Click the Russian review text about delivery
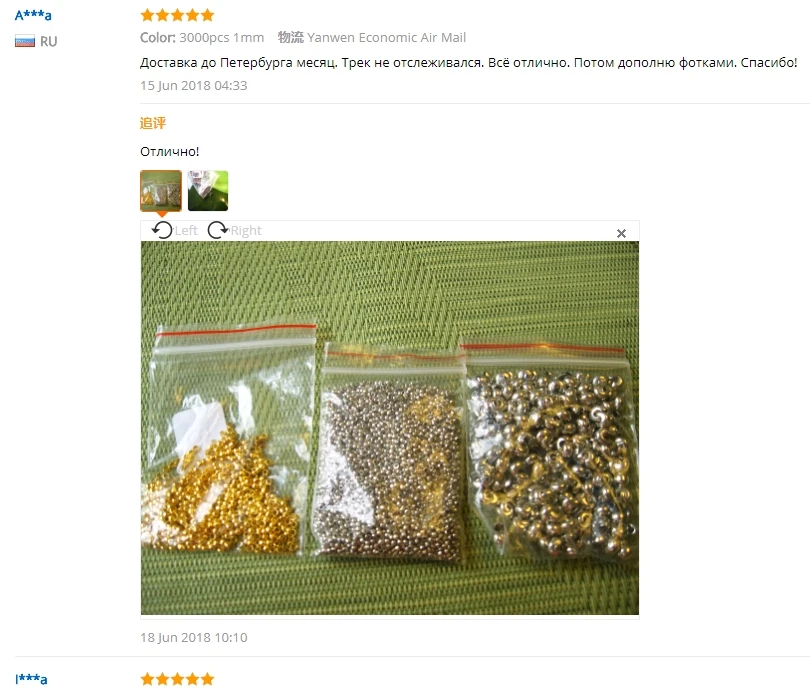Image resolution: width=810 pixels, height=693 pixels. [x=469, y=62]
